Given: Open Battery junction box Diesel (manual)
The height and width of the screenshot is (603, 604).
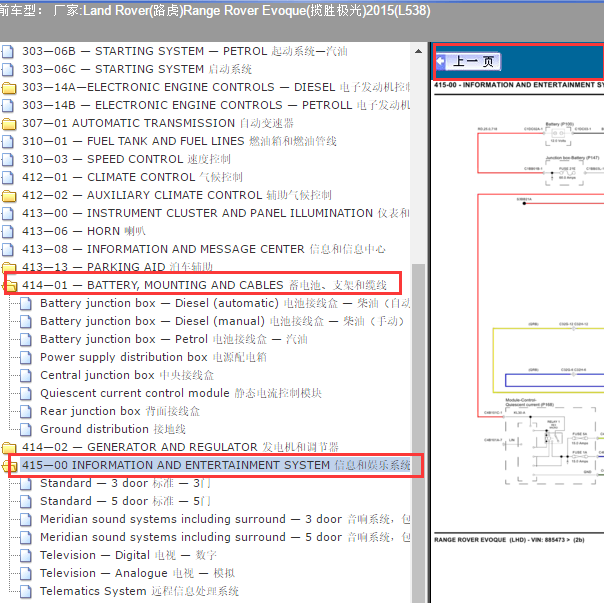Looking at the screenshot, I should click(x=222, y=321).
